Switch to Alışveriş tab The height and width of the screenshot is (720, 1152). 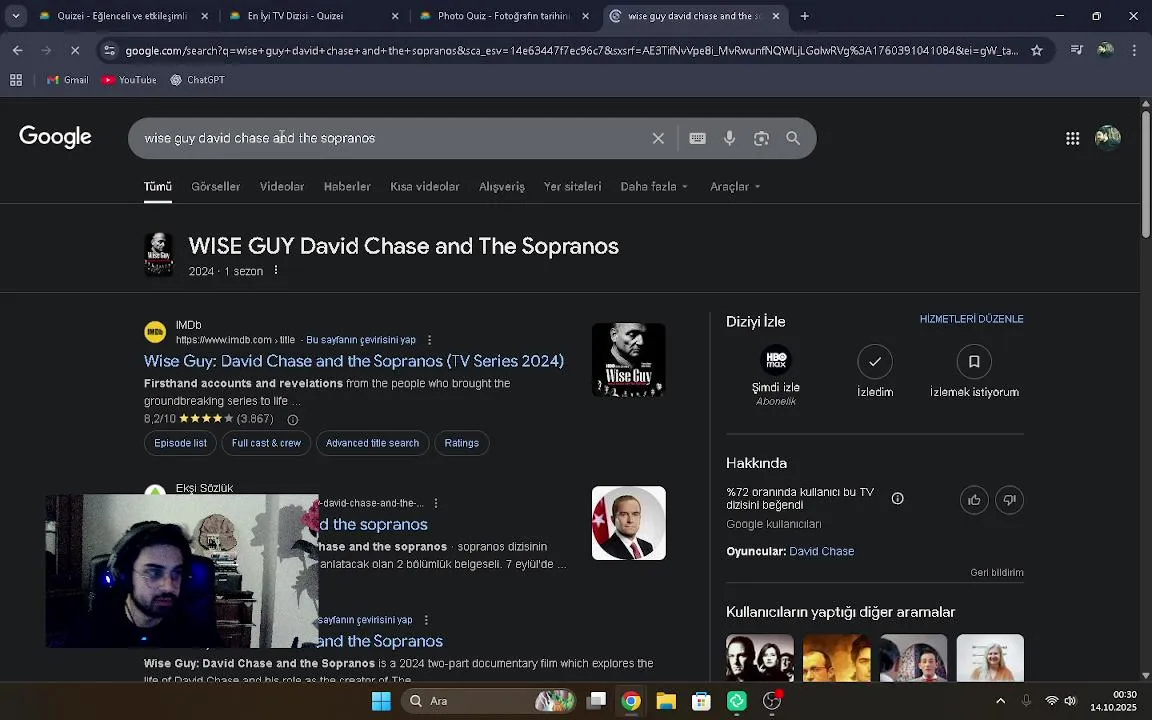tap(502, 187)
